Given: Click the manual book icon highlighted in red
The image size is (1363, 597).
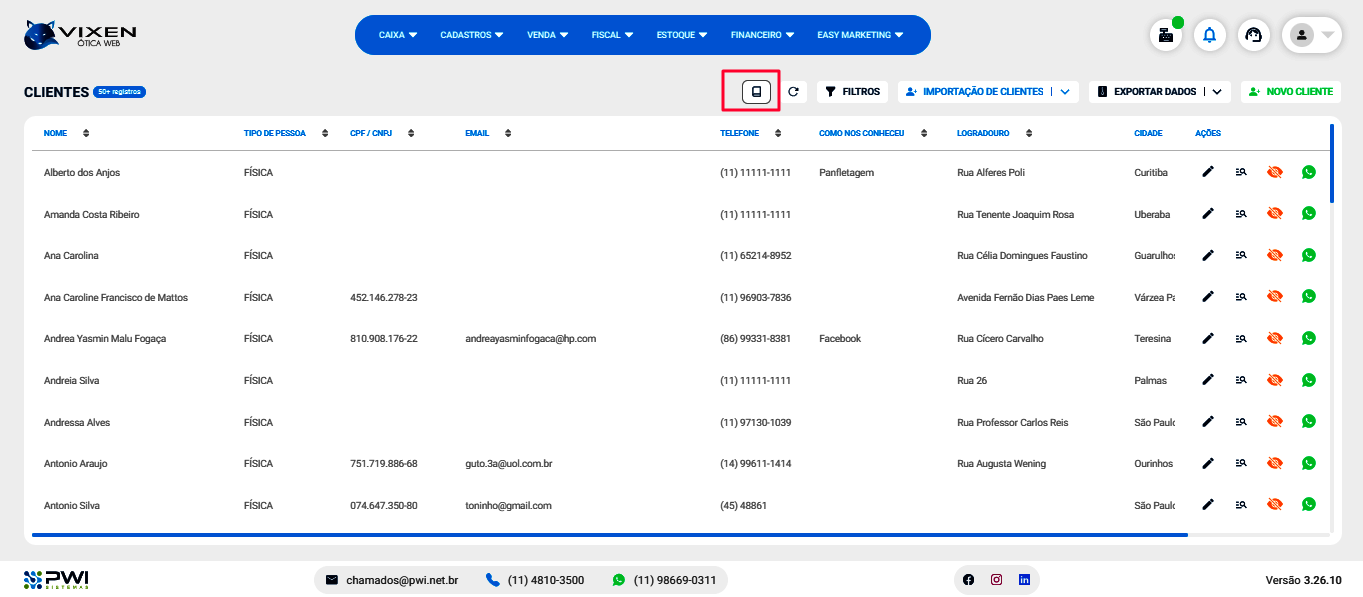Looking at the screenshot, I should [x=757, y=92].
